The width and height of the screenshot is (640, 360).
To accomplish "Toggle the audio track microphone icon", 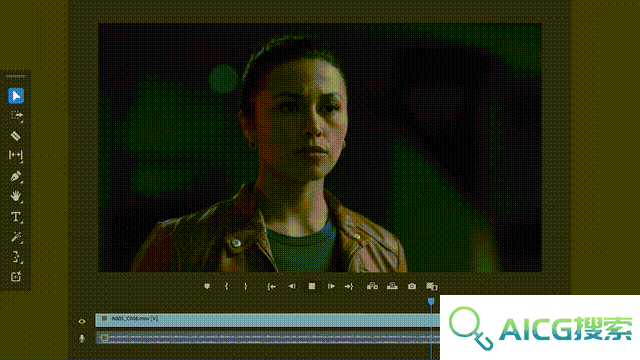I will pos(82,338).
